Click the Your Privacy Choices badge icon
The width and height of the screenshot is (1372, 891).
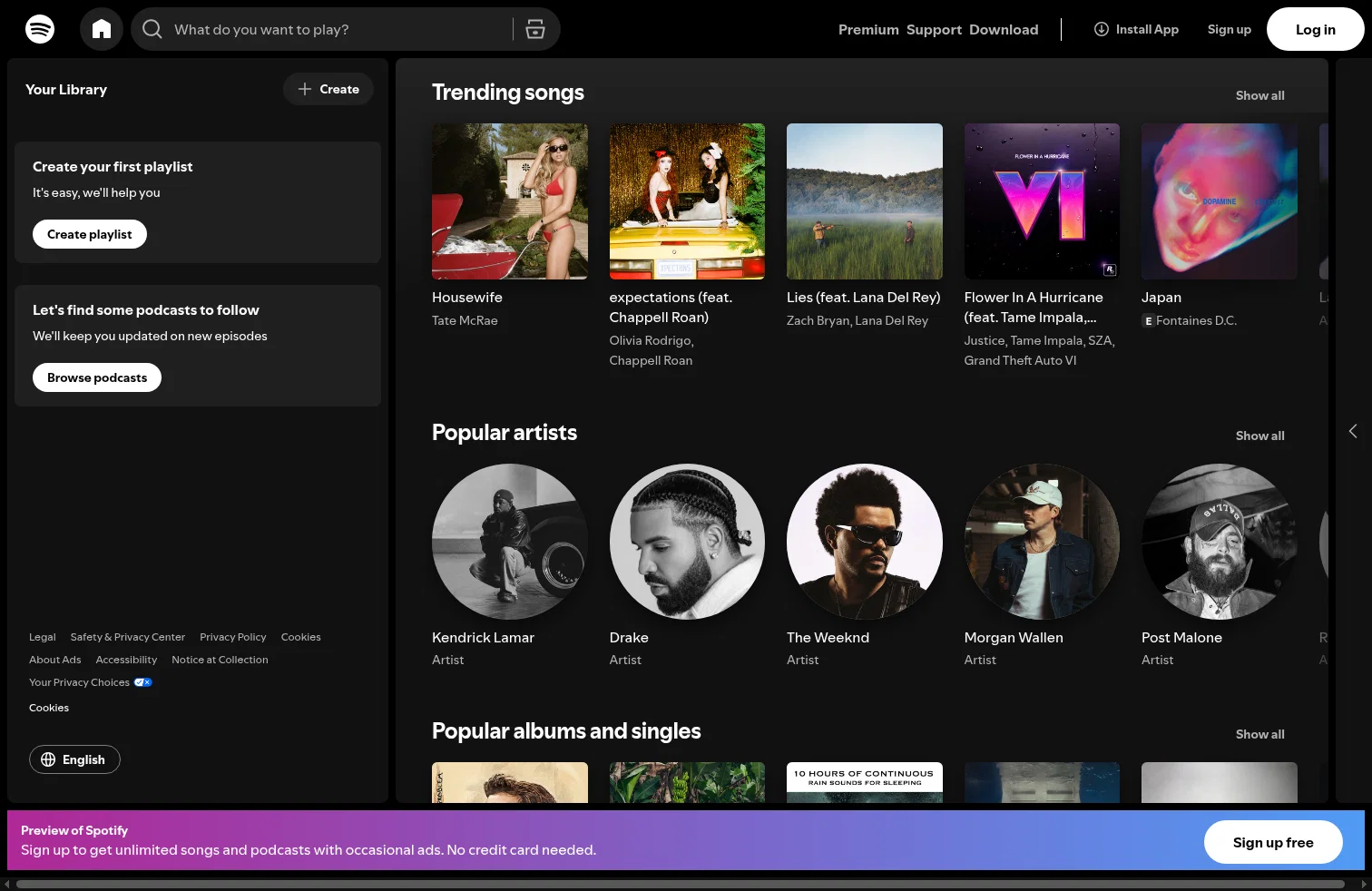(x=143, y=682)
